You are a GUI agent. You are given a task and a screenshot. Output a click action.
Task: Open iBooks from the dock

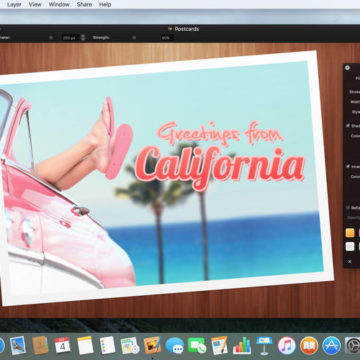point(309,345)
